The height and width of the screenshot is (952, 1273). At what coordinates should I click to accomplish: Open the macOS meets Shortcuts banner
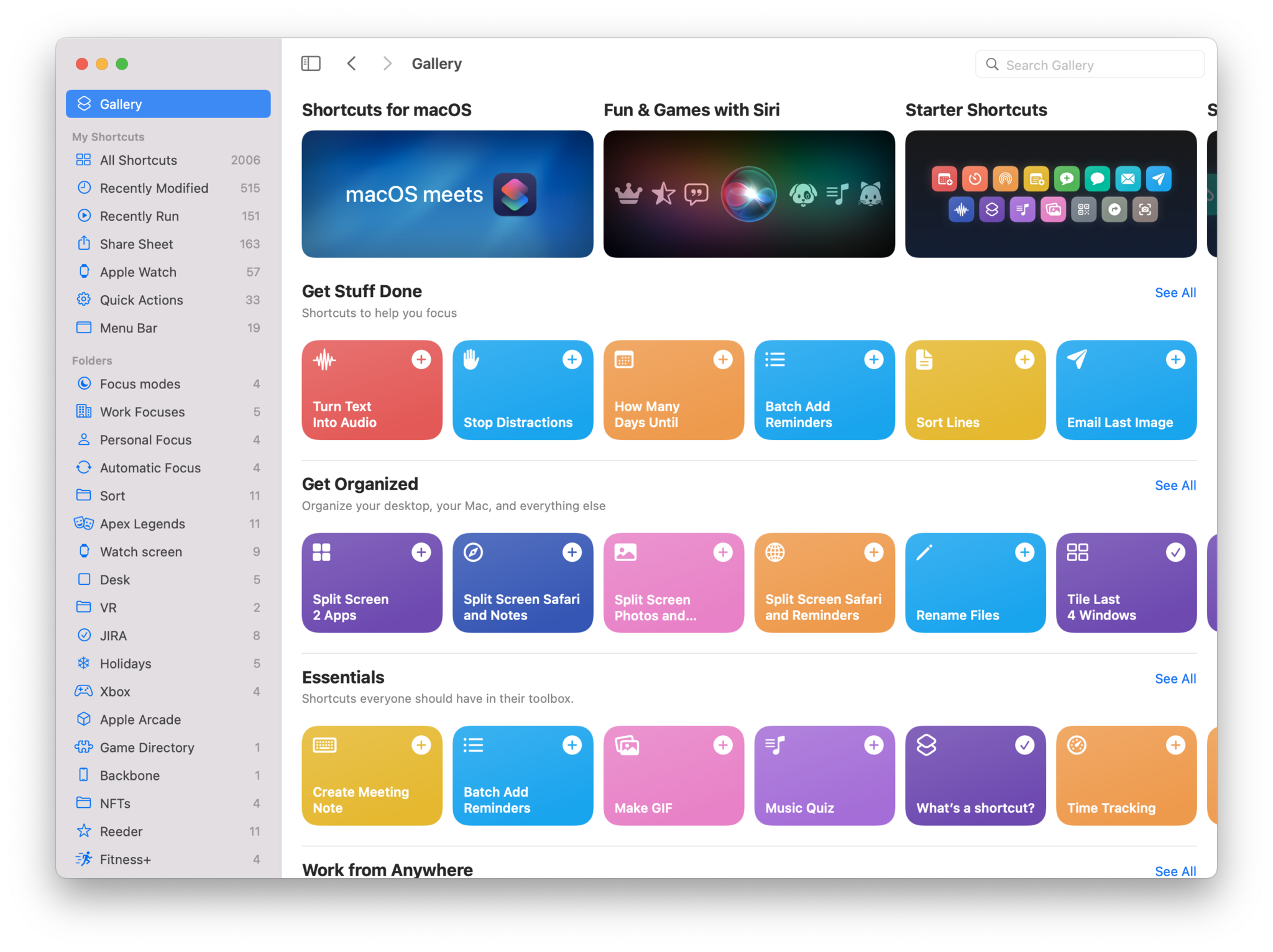(x=448, y=194)
